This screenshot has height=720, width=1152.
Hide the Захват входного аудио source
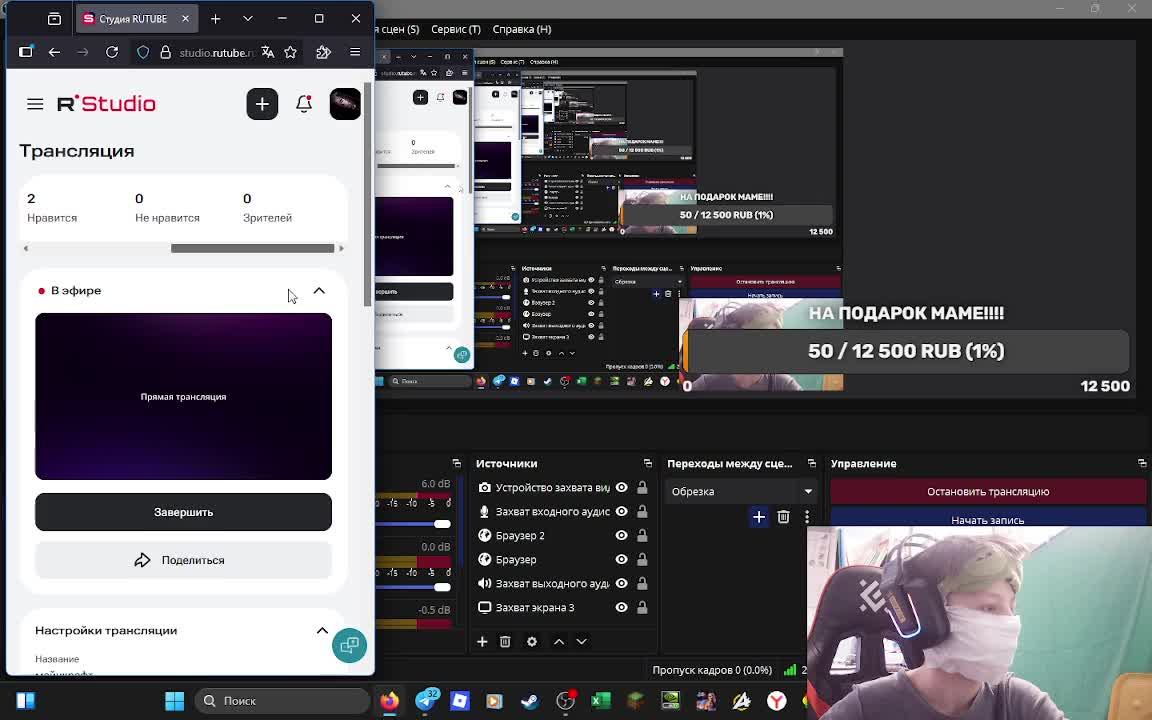622,511
